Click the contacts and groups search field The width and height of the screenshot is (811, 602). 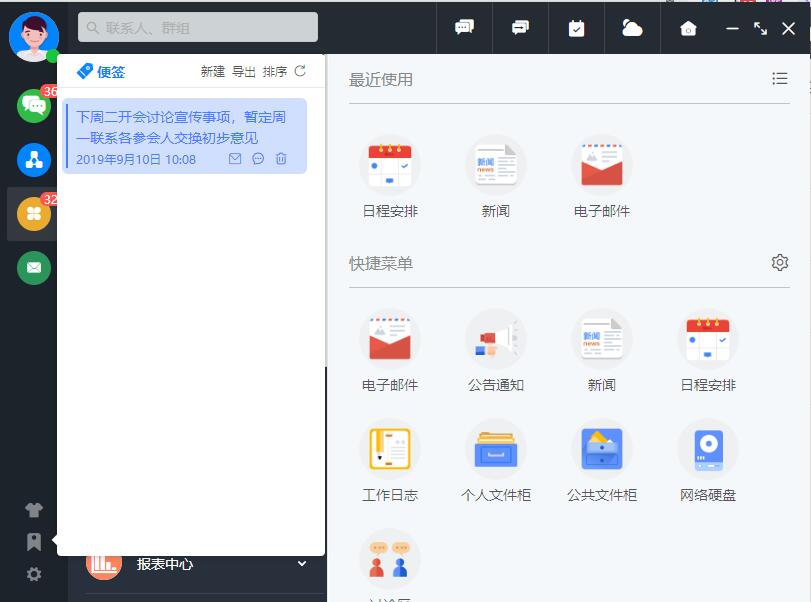click(x=198, y=27)
